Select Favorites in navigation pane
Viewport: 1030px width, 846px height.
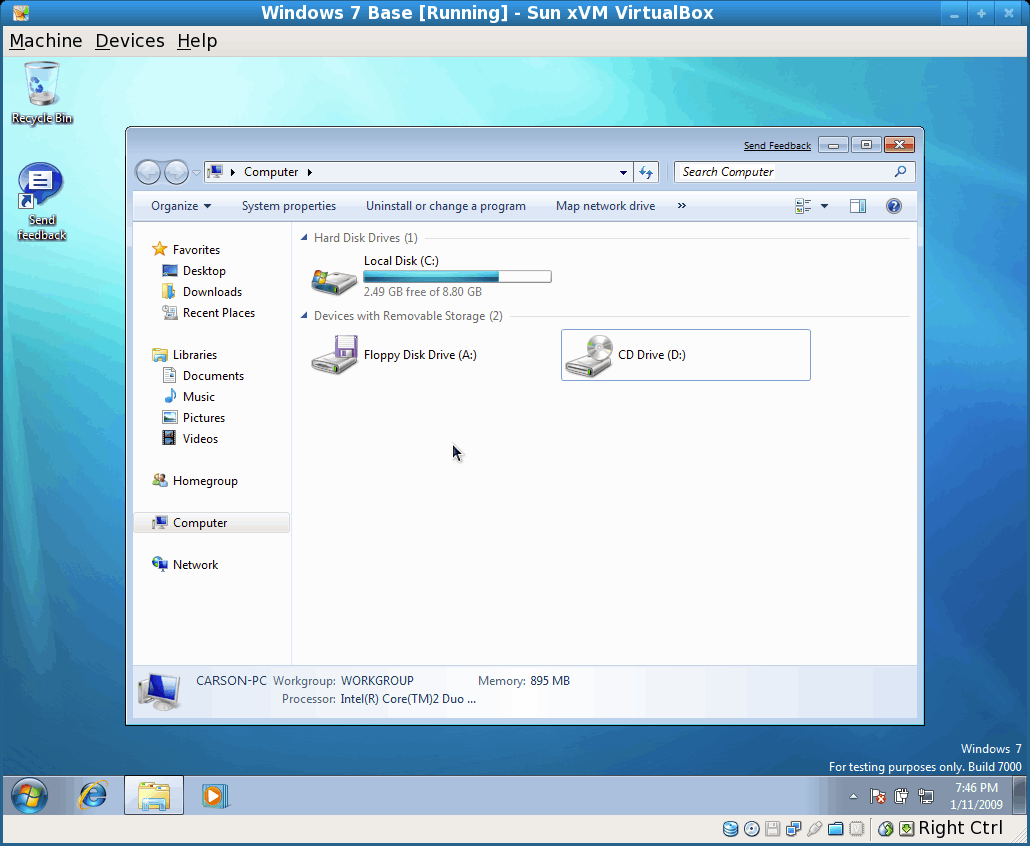[196, 250]
